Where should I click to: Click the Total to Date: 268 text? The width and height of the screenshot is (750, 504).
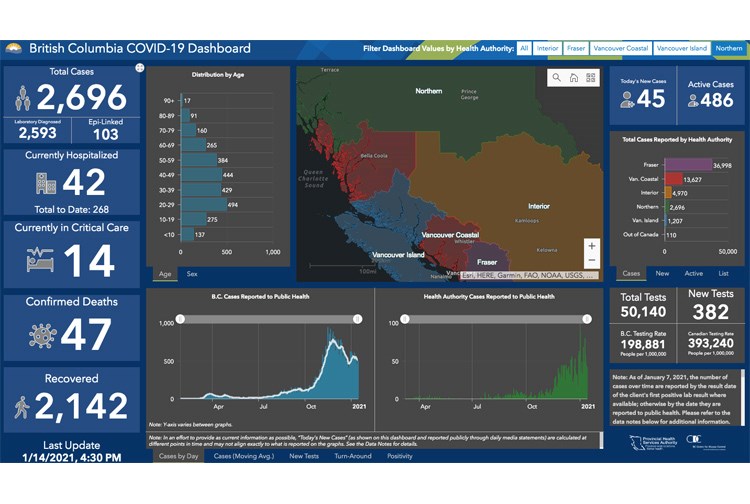click(x=71, y=209)
